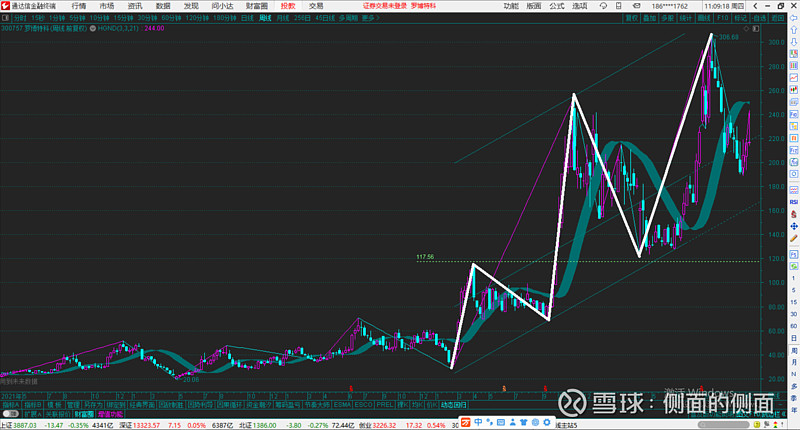Open the 资讯 menu
The image size is (800, 430).
coord(135,6)
